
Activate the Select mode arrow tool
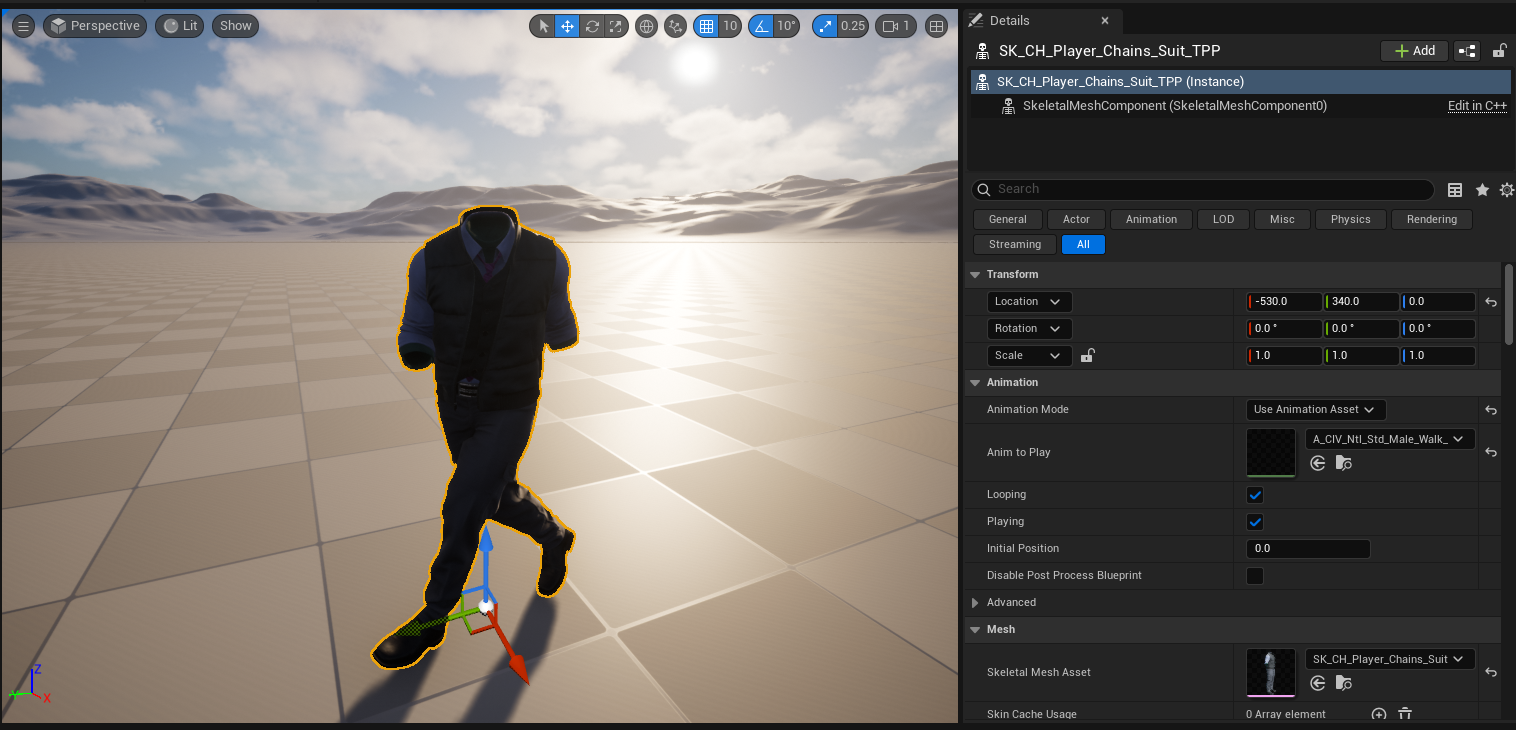point(543,26)
